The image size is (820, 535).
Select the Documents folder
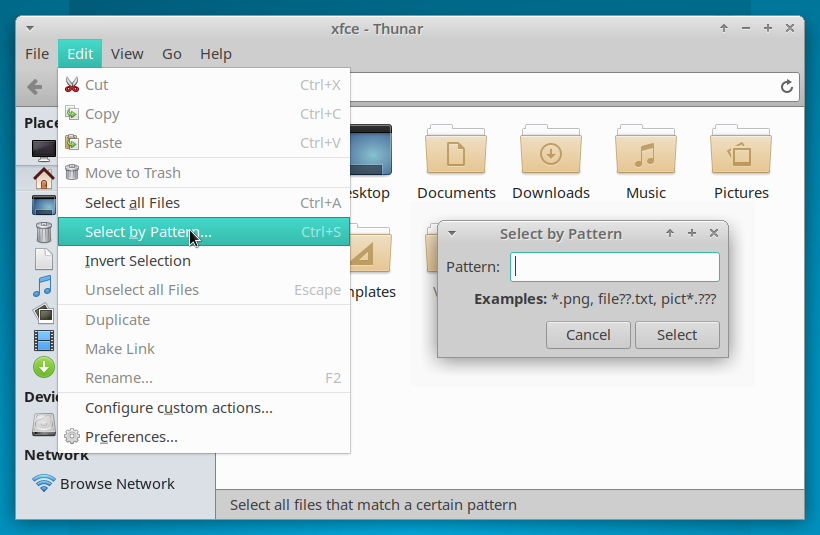tap(456, 163)
